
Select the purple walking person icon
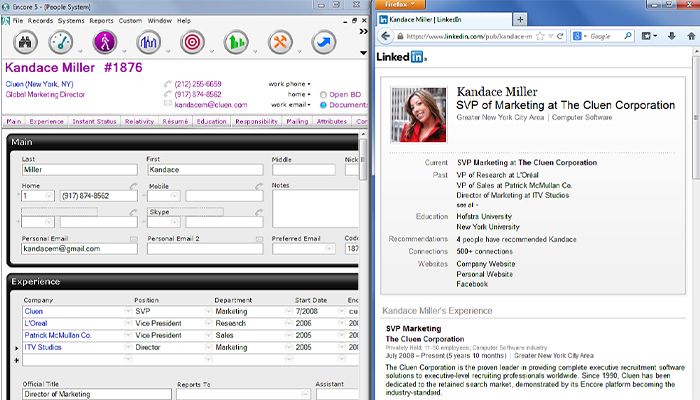pyautogui.click(x=105, y=43)
